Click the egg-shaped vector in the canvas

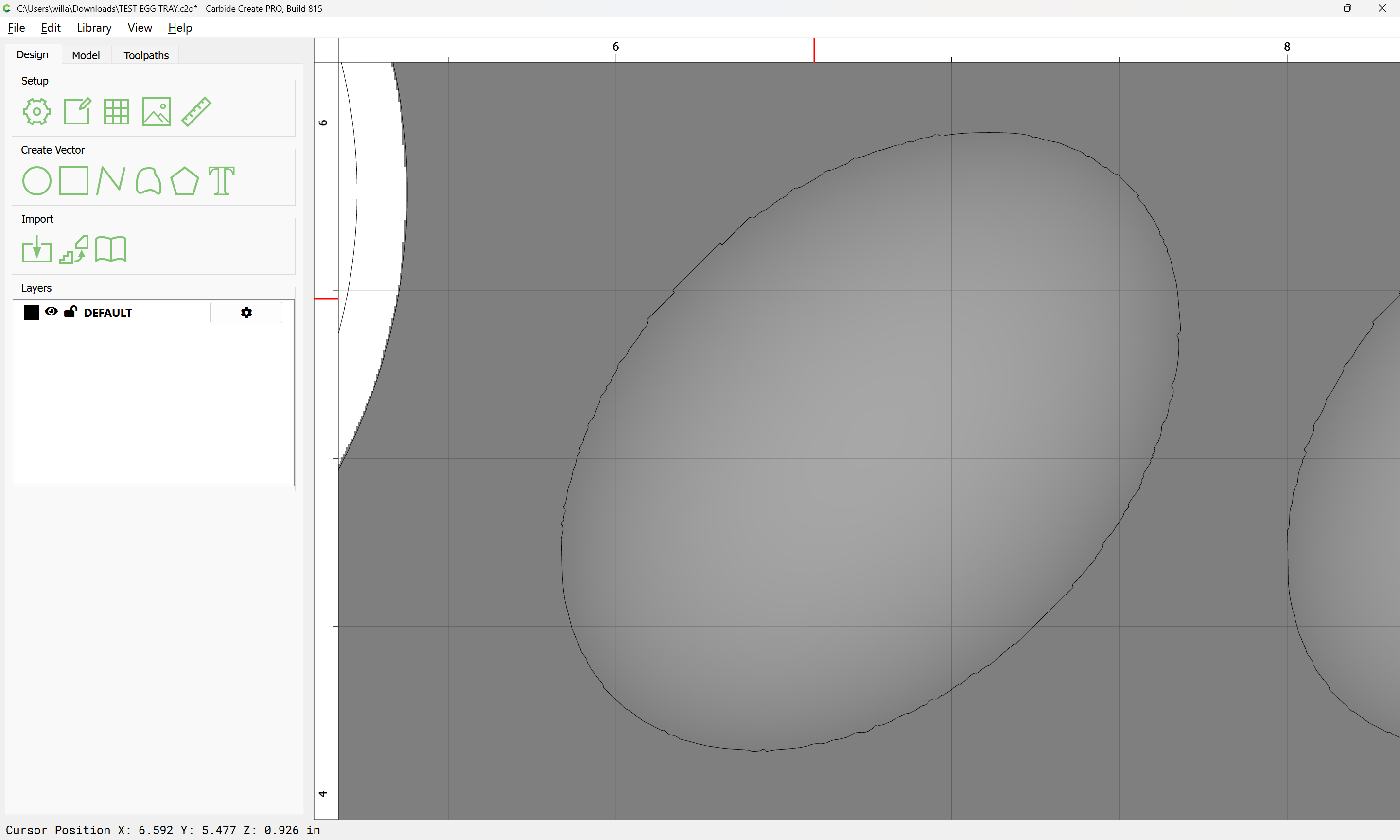click(872, 441)
